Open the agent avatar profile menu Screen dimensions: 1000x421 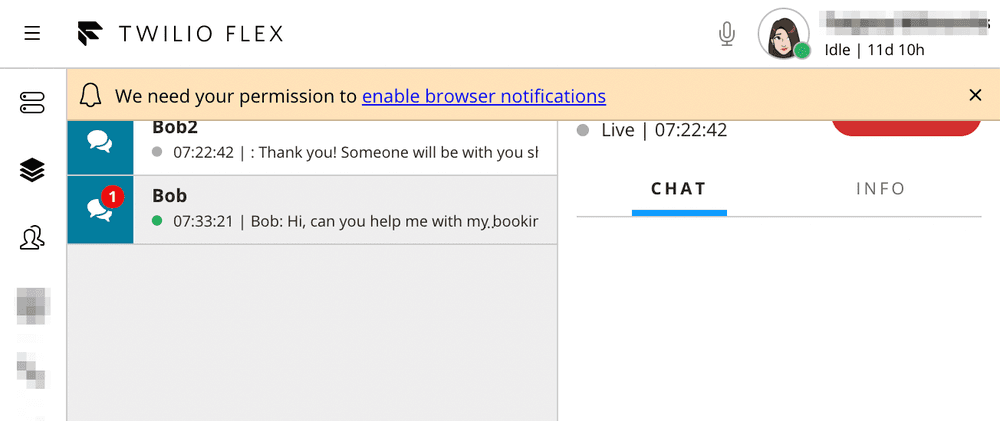[x=783, y=35]
